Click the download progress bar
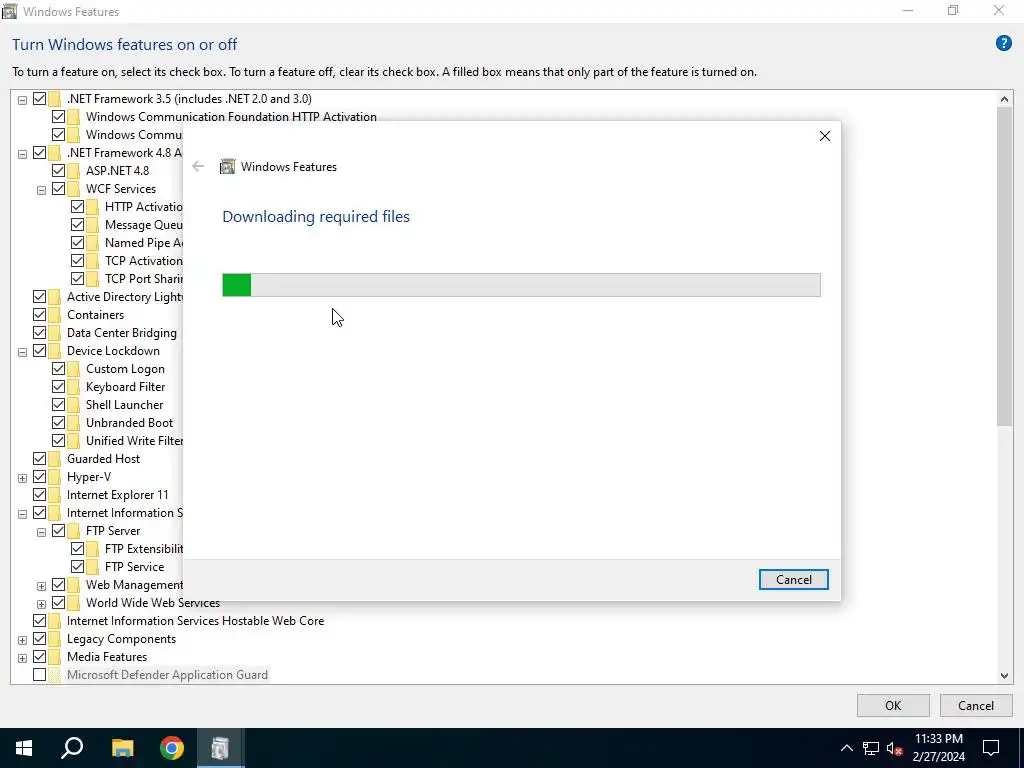The height and width of the screenshot is (768, 1024). [x=521, y=285]
